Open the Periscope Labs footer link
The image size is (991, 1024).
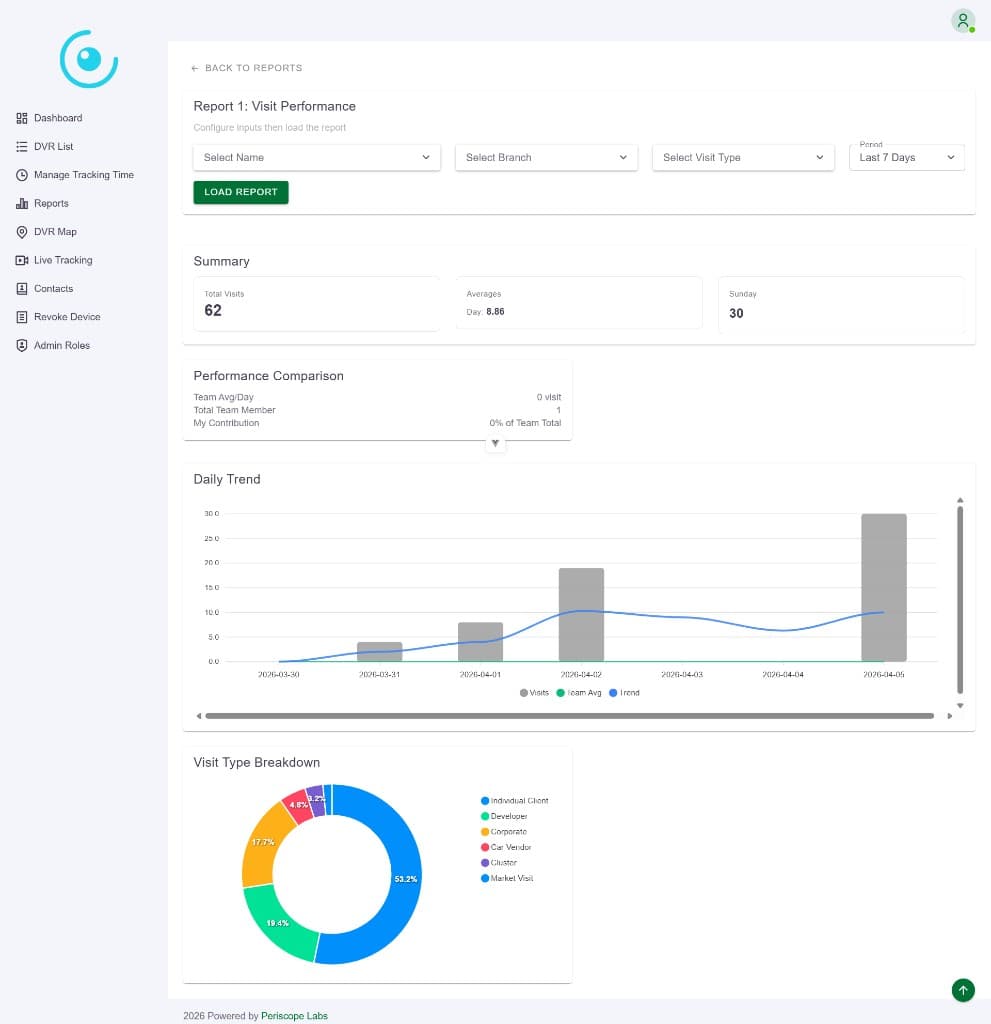point(294,1015)
